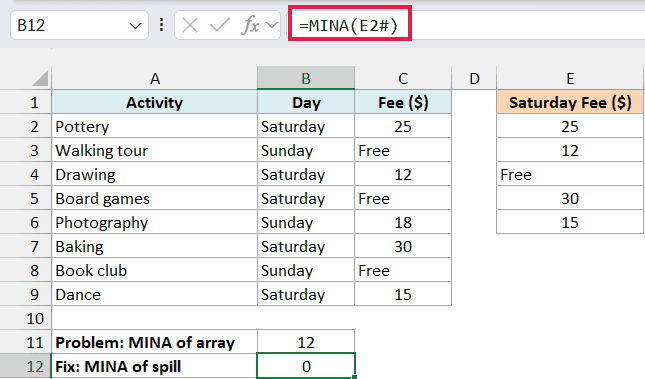Image resolution: width=645 pixels, height=379 pixels.
Task: Click the Enter checkmark icon in formula bar
Action: 220,26
